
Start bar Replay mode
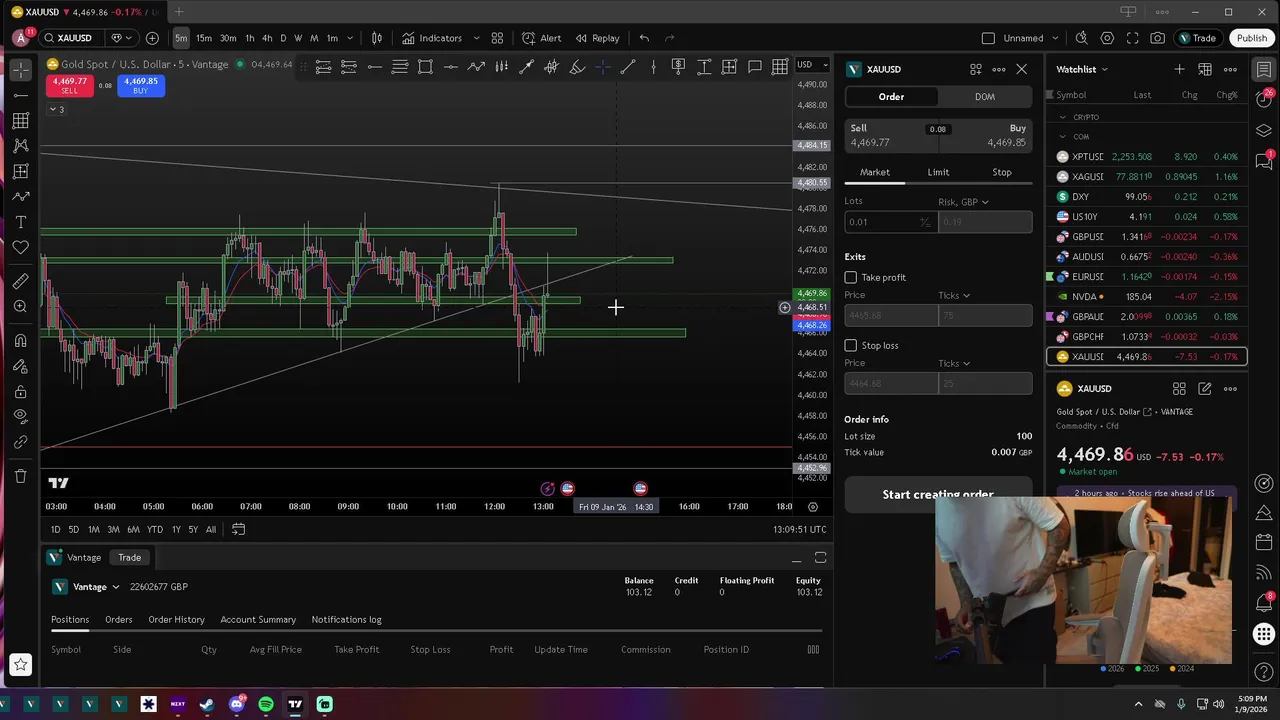click(x=597, y=38)
